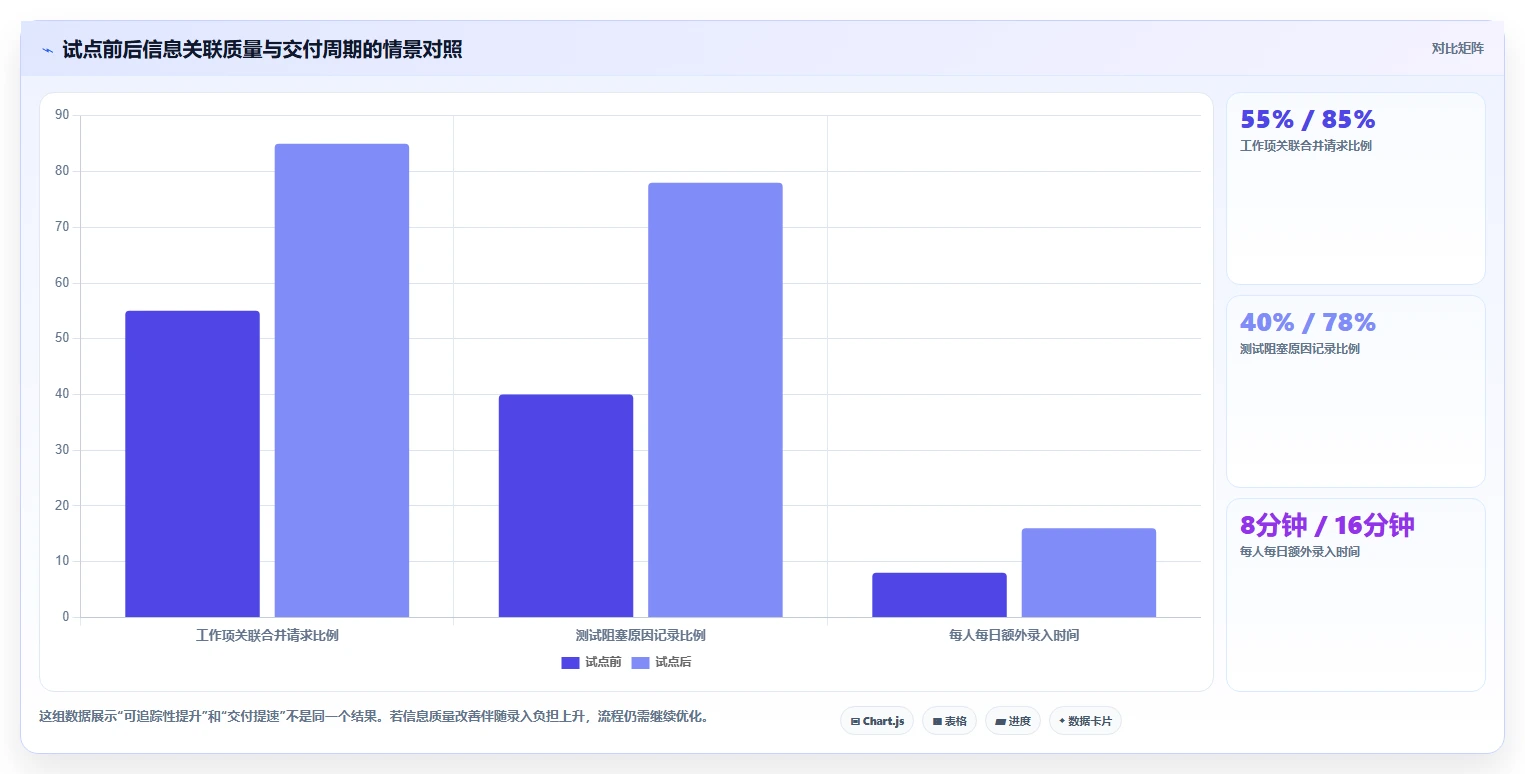Click the y-axis tick 50
The height and width of the screenshot is (774, 1525).
coord(62,338)
